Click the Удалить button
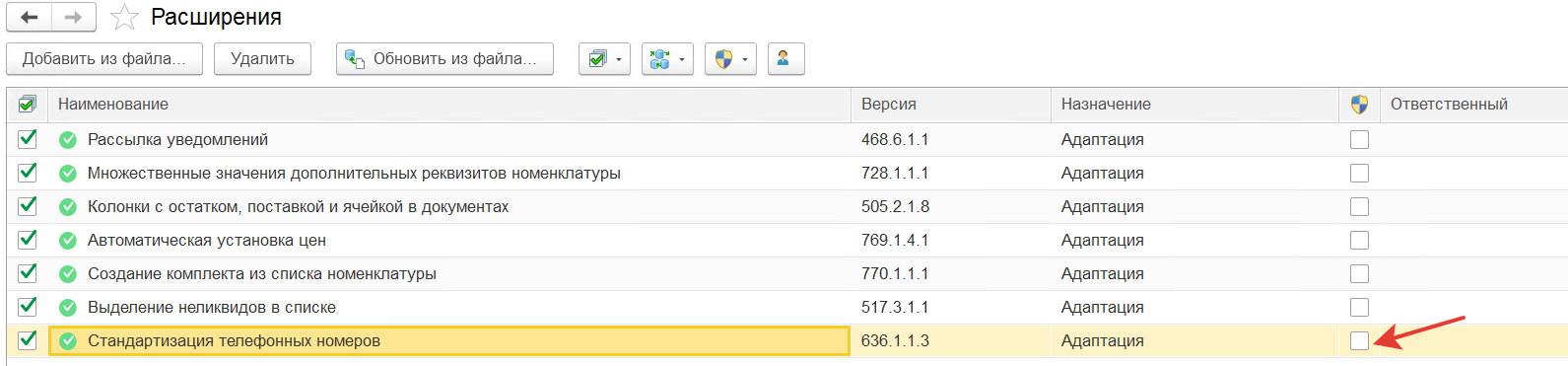Screen dimensions: 1568x366 [x=262, y=59]
